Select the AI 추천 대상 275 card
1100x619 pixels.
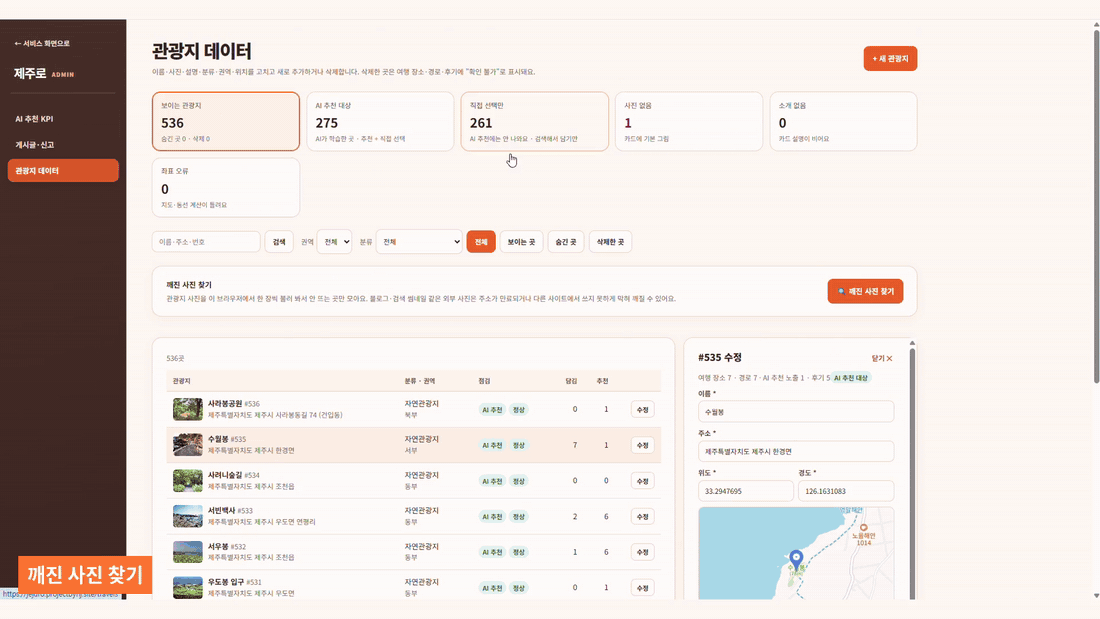click(x=380, y=121)
